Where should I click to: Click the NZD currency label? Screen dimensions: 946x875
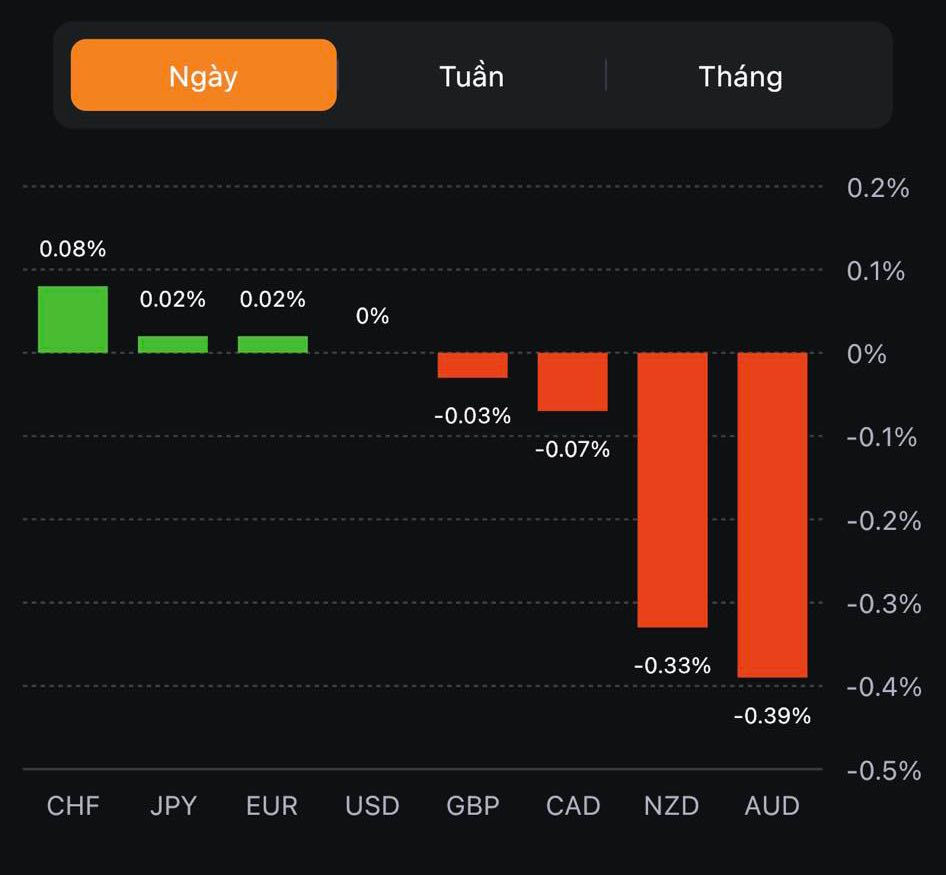coord(672,806)
